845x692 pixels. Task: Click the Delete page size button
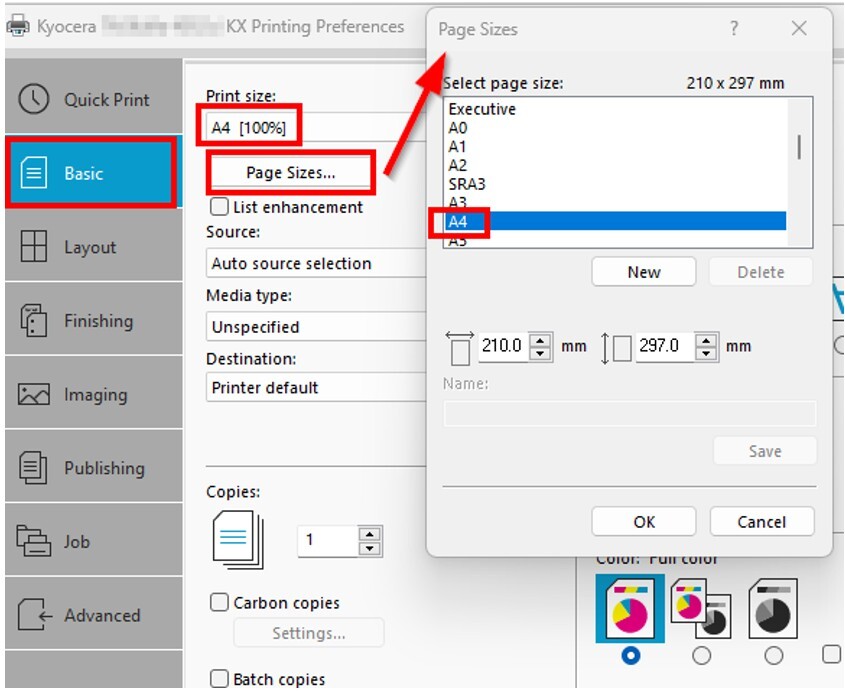760,272
